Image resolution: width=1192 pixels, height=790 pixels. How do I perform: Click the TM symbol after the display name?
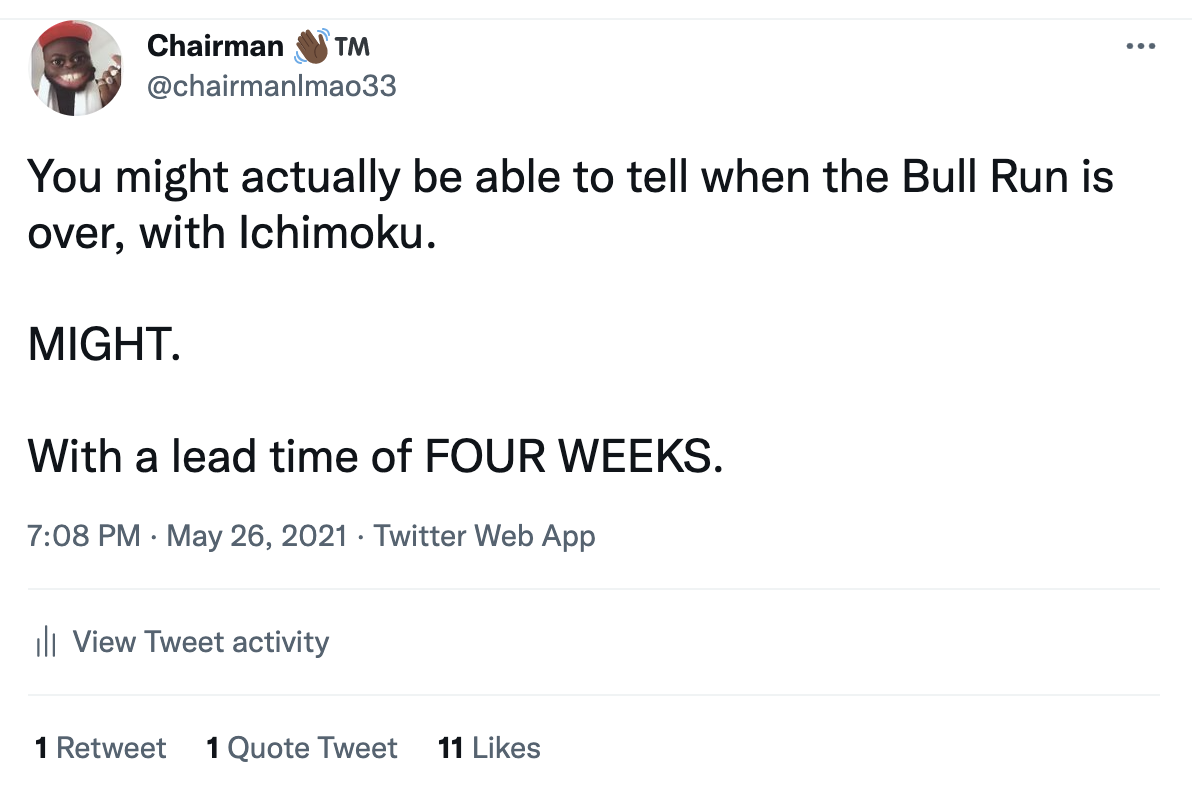tap(353, 46)
